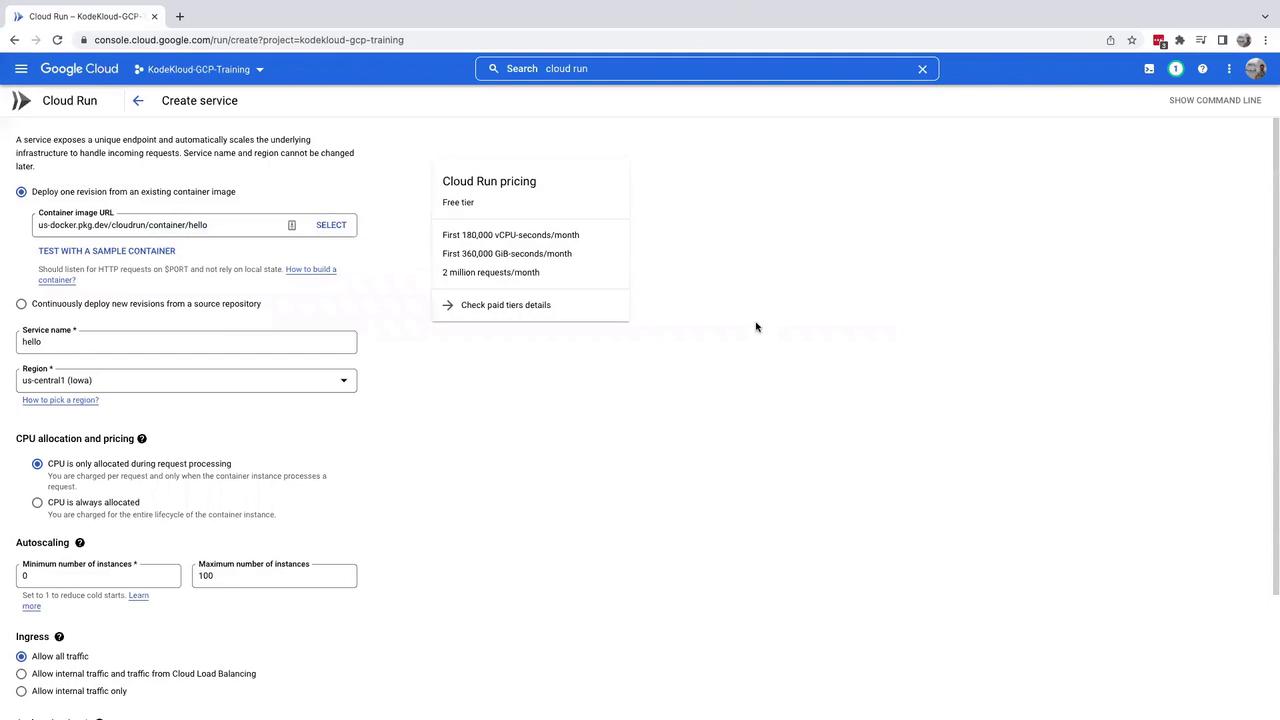The height and width of the screenshot is (720, 1280).
Task: Click SHOW COMMAND LINE
Action: [x=1215, y=100]
